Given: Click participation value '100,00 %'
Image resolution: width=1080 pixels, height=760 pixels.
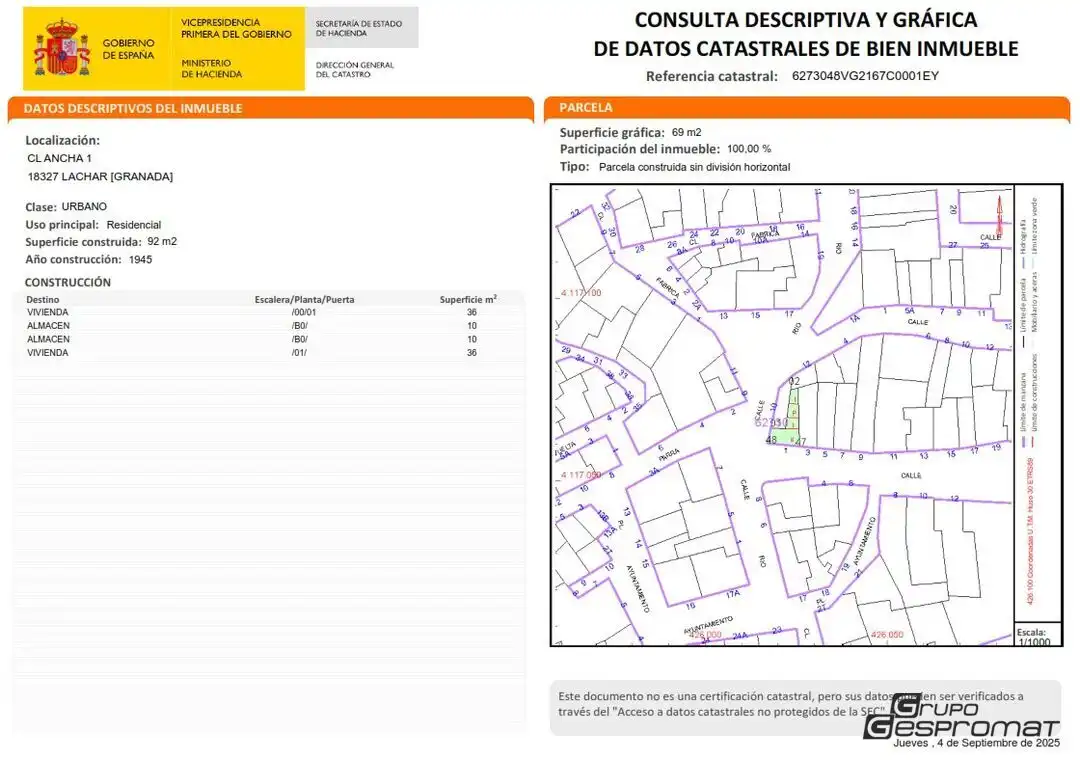Looking at the screenshot, I should point(749,149).
